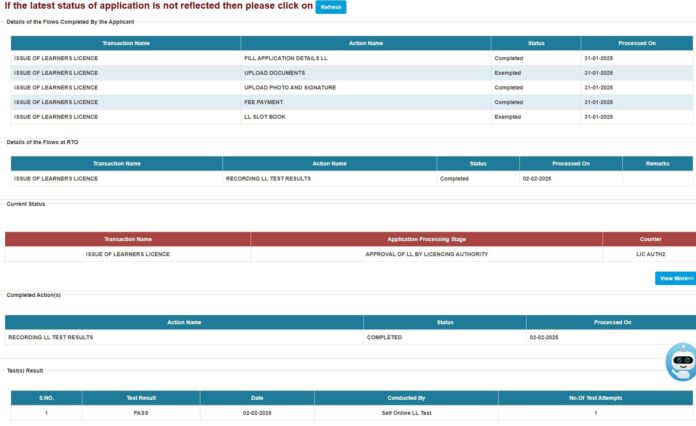This screenshot has width=696, height=426.
Task: Select the Application Processing Stage header
Action: pos(426,239)
